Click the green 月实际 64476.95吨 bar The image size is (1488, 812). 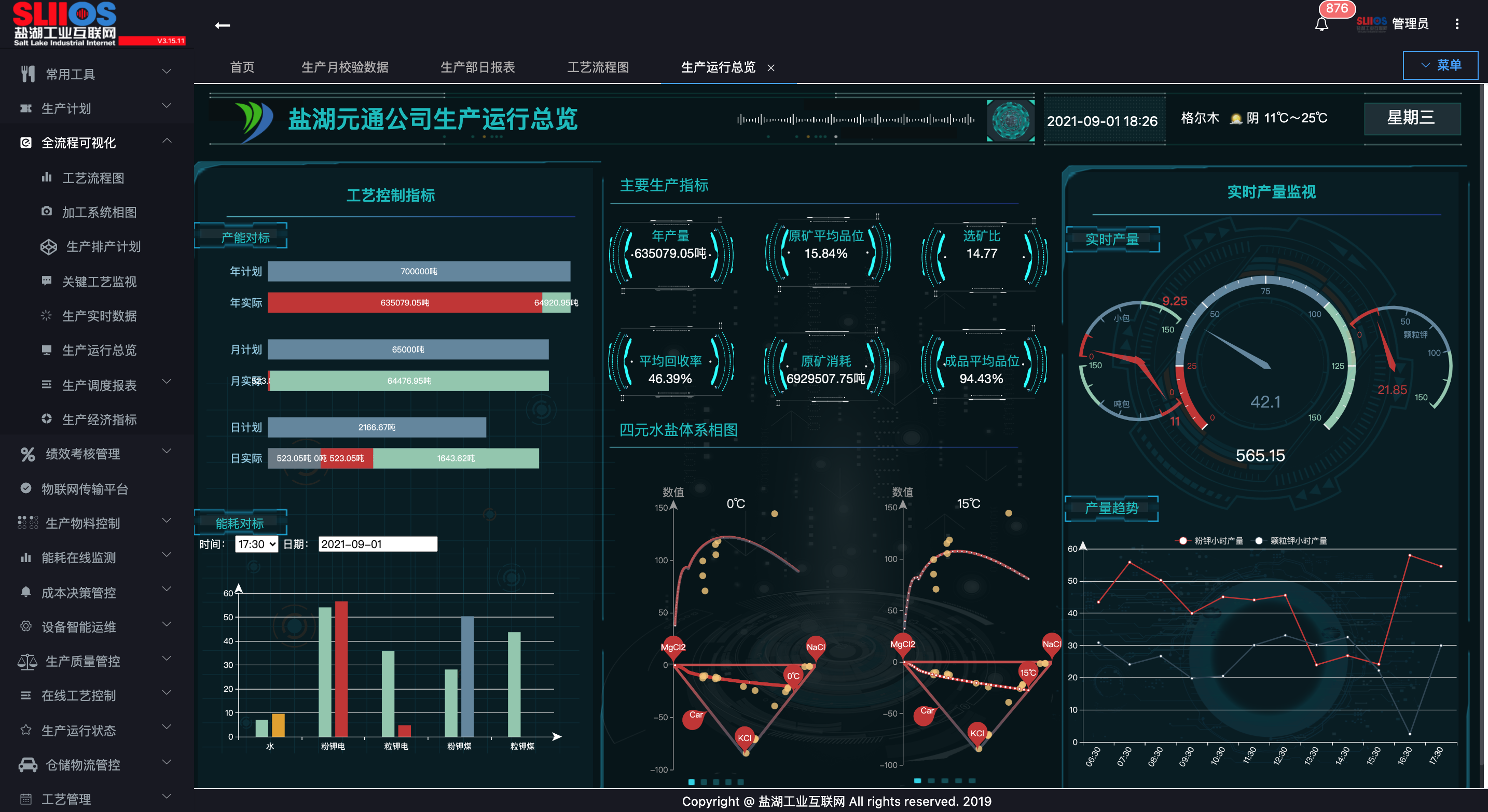pyautogui.click(x=409, y=381)
